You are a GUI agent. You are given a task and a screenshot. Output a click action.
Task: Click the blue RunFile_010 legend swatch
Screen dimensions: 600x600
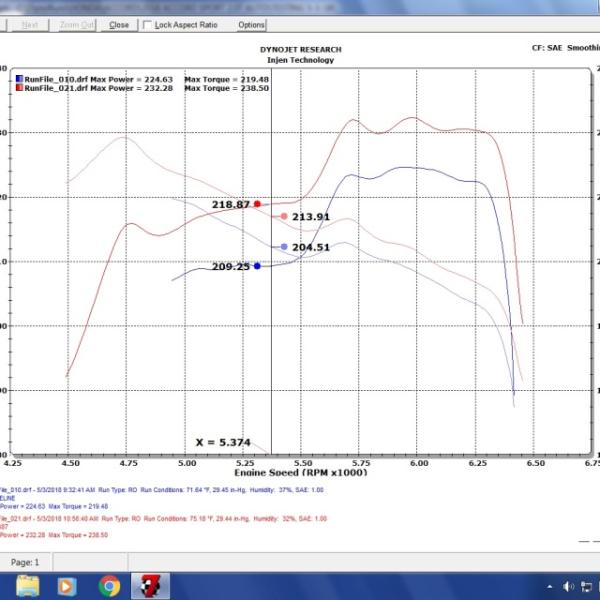(x=19, y=79)
